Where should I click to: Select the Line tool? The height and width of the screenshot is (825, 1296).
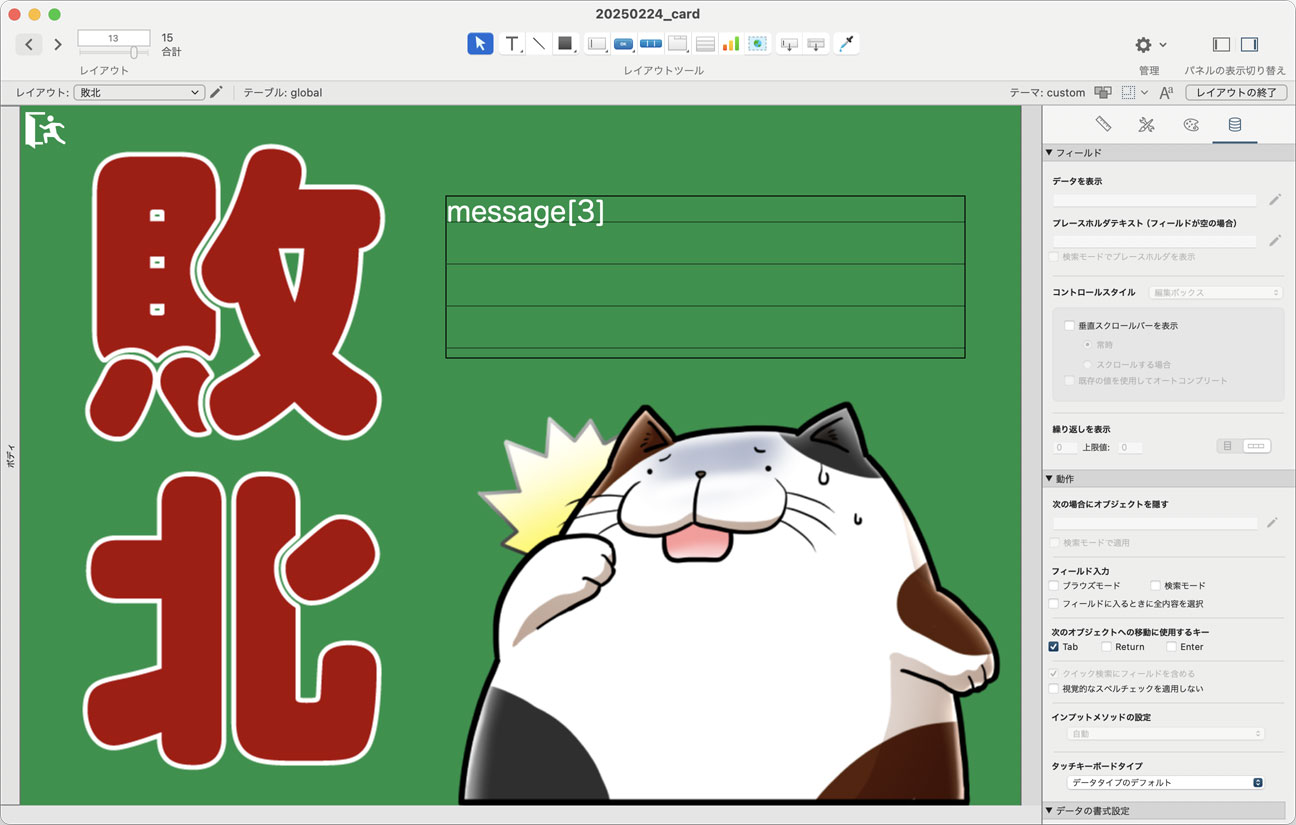(538, 43)
